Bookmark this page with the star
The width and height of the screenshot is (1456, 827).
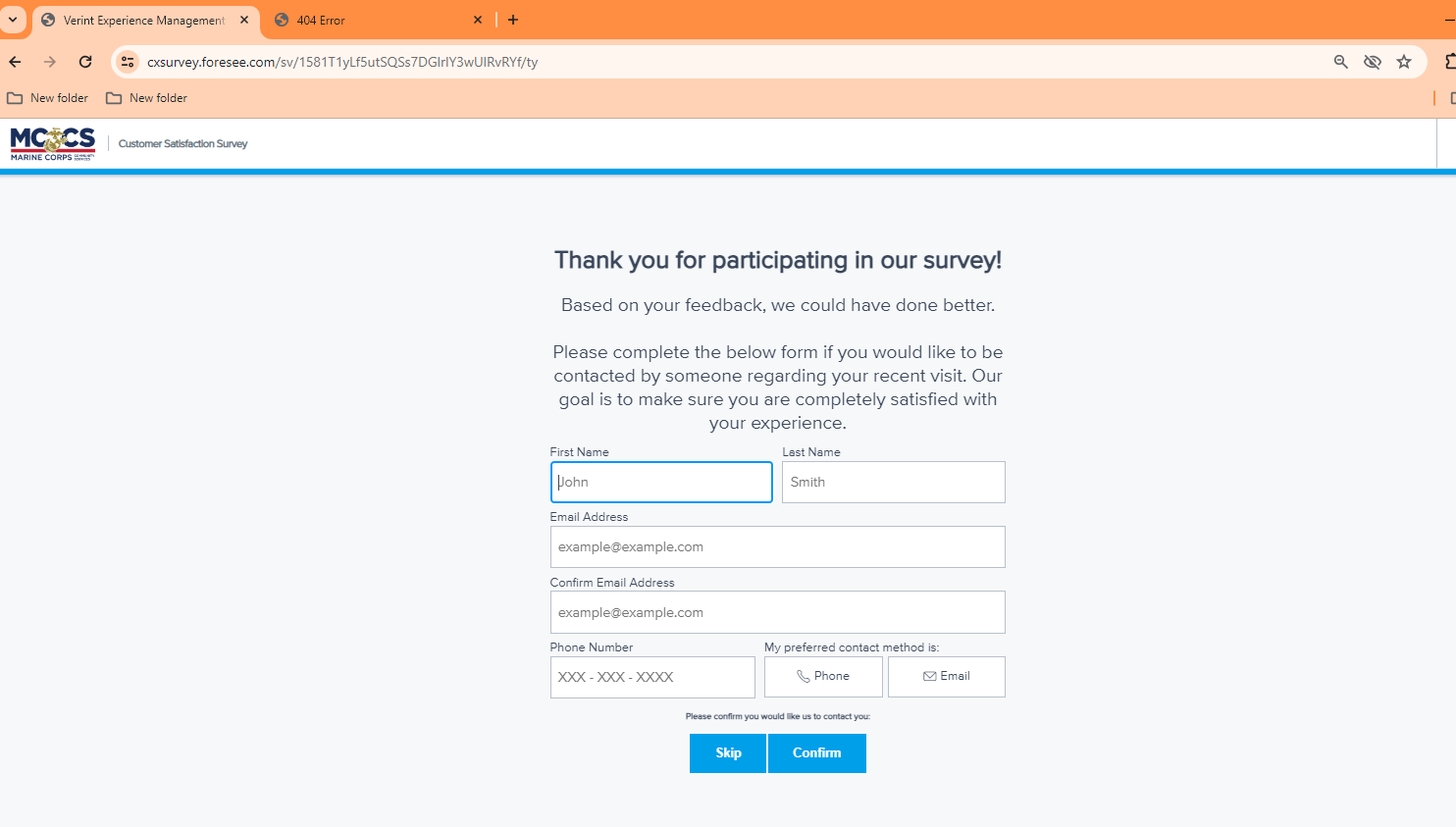pyautogui.click(x=1404, y=62)
